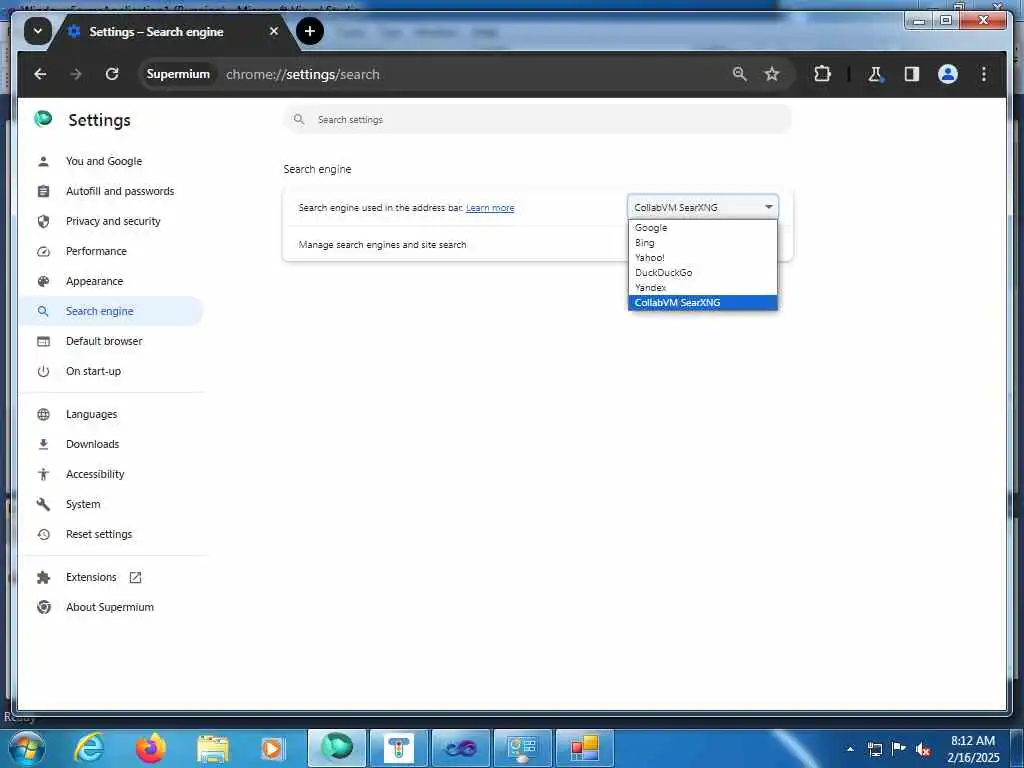The height and width of the screenshot is (768, 1024).
Task: Click the shield icon by Privacy and security
Action: pyautogui.click(x=43, y=221)
